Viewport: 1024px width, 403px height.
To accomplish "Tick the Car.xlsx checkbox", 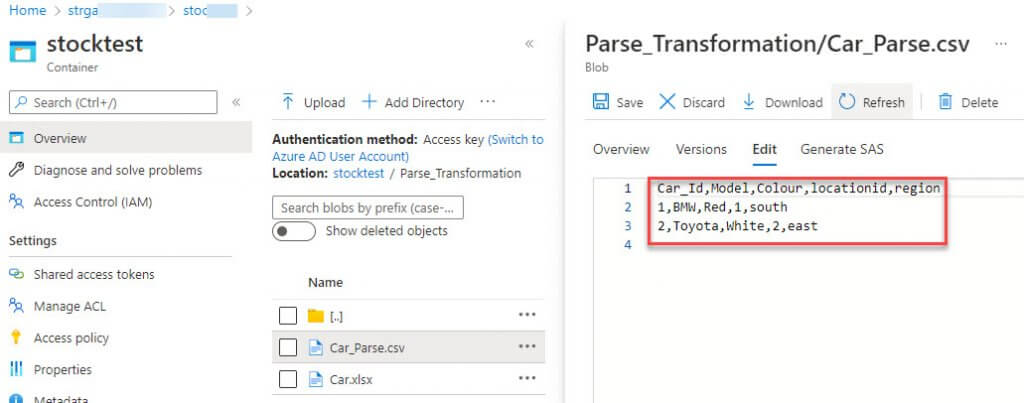I will point(288,380).
